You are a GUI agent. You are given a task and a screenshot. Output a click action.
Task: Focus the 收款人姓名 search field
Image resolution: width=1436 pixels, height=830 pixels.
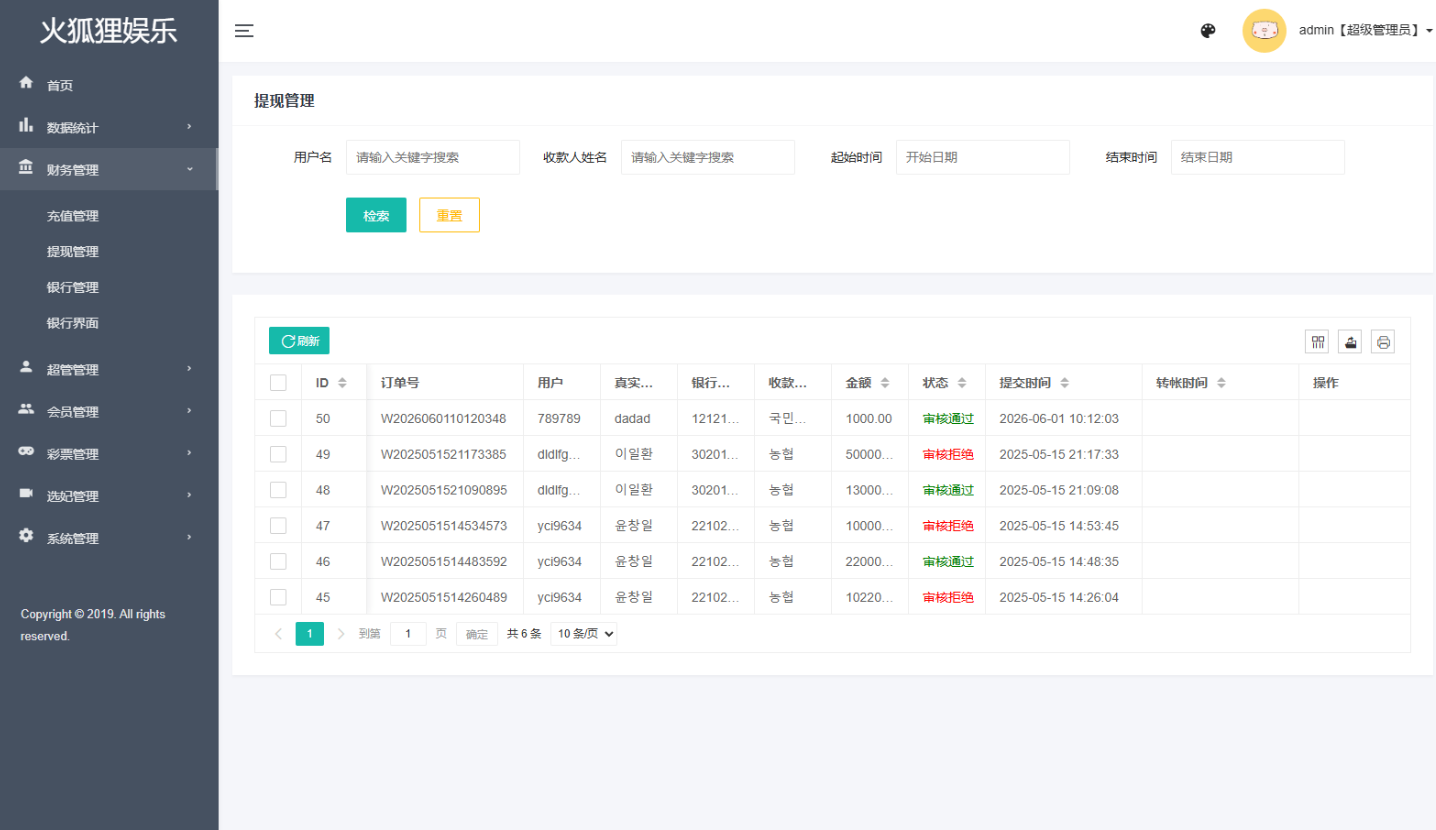(x=708, y=157)
